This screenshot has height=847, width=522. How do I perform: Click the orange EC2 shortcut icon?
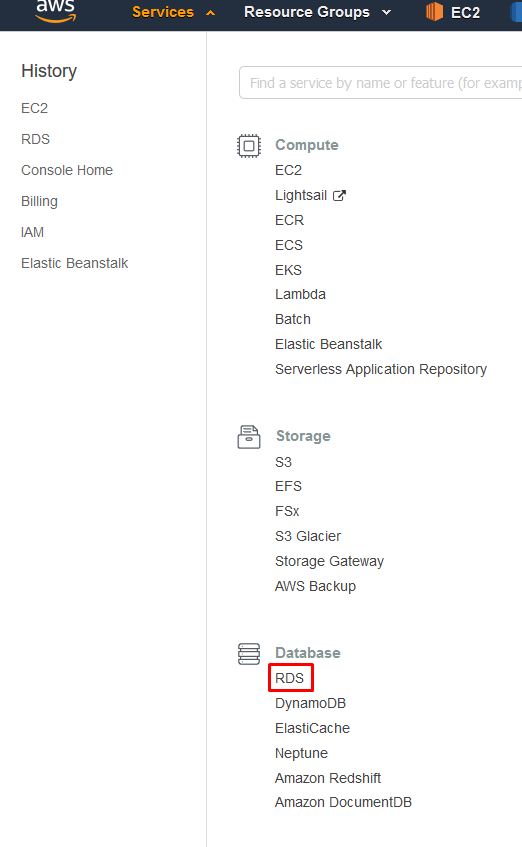[x=434, y=12]
